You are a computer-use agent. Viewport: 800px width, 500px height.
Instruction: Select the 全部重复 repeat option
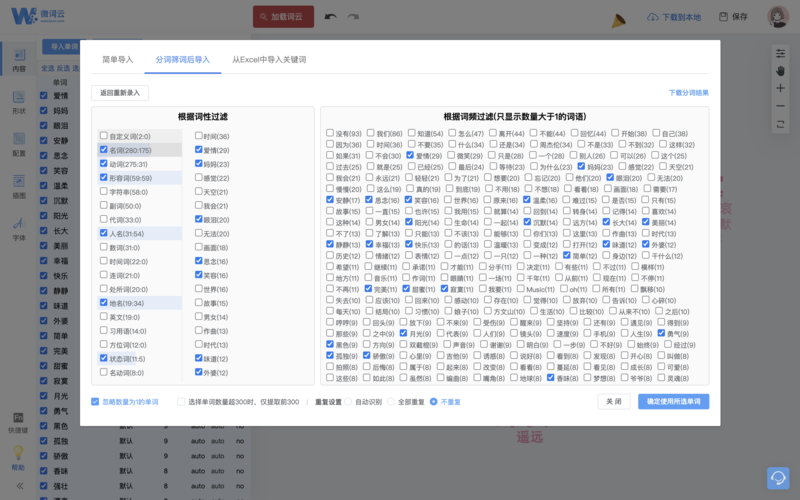[x=390, y=402]
